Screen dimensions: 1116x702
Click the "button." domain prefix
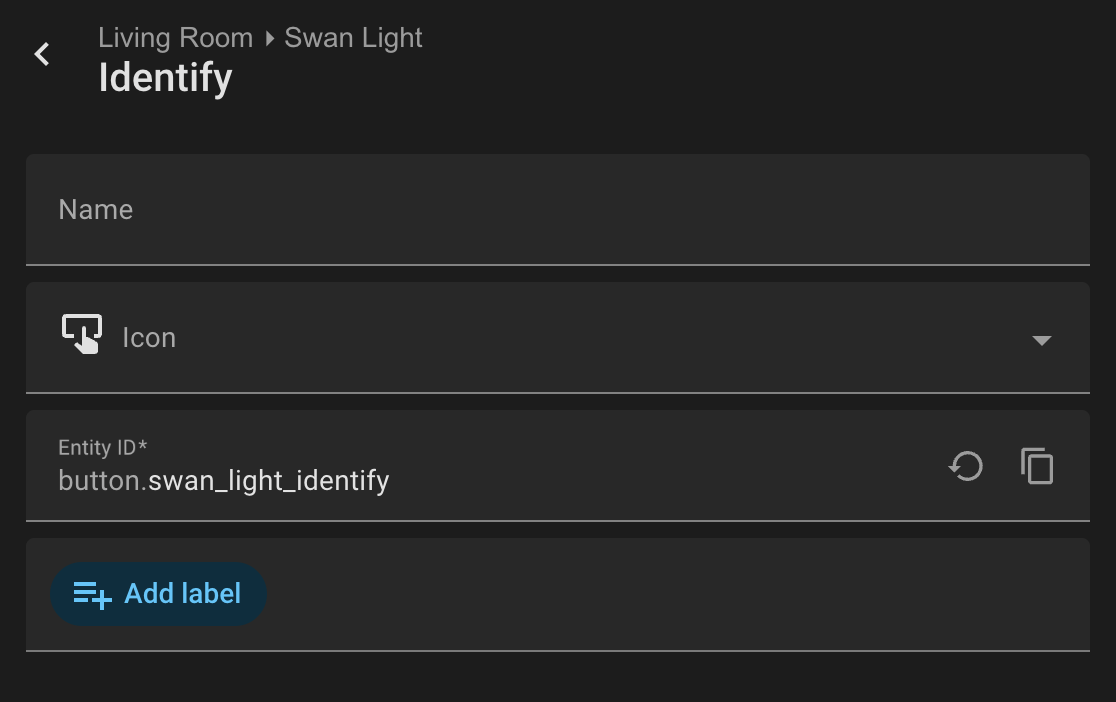[x=102, y=481]
